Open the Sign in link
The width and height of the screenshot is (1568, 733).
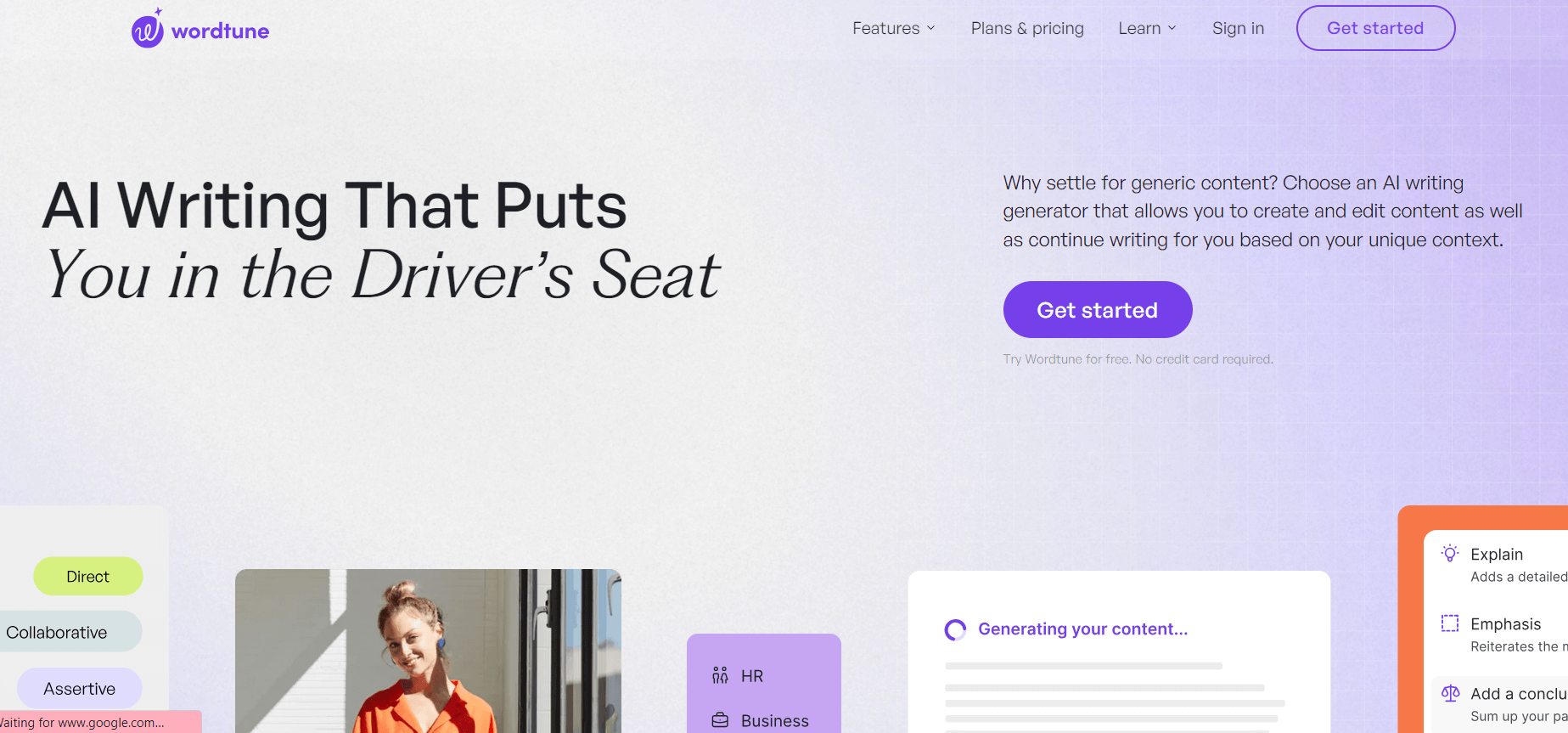(1238, 28)
